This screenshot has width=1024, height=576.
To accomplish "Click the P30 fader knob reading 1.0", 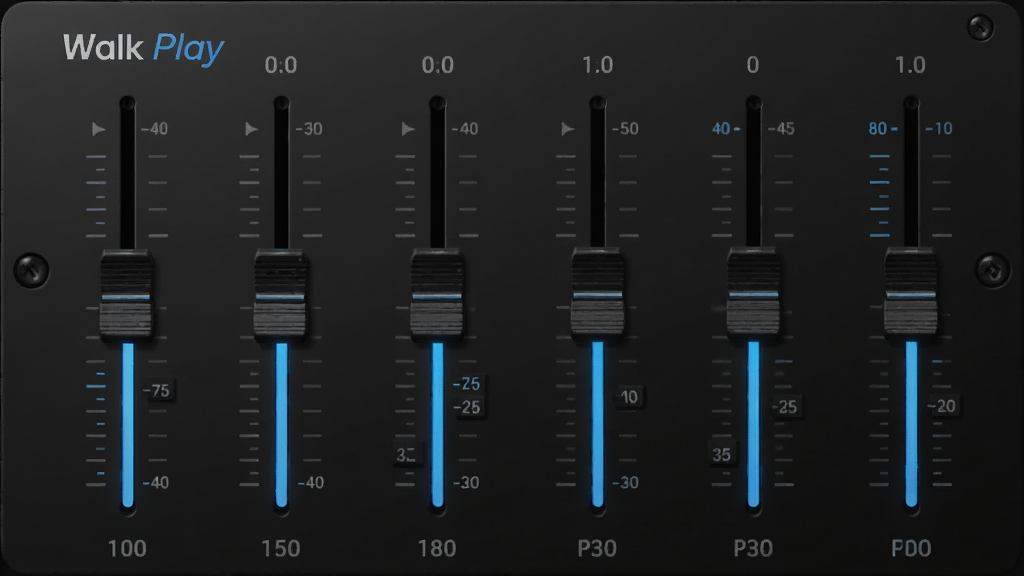I will [x=598, y=292].
